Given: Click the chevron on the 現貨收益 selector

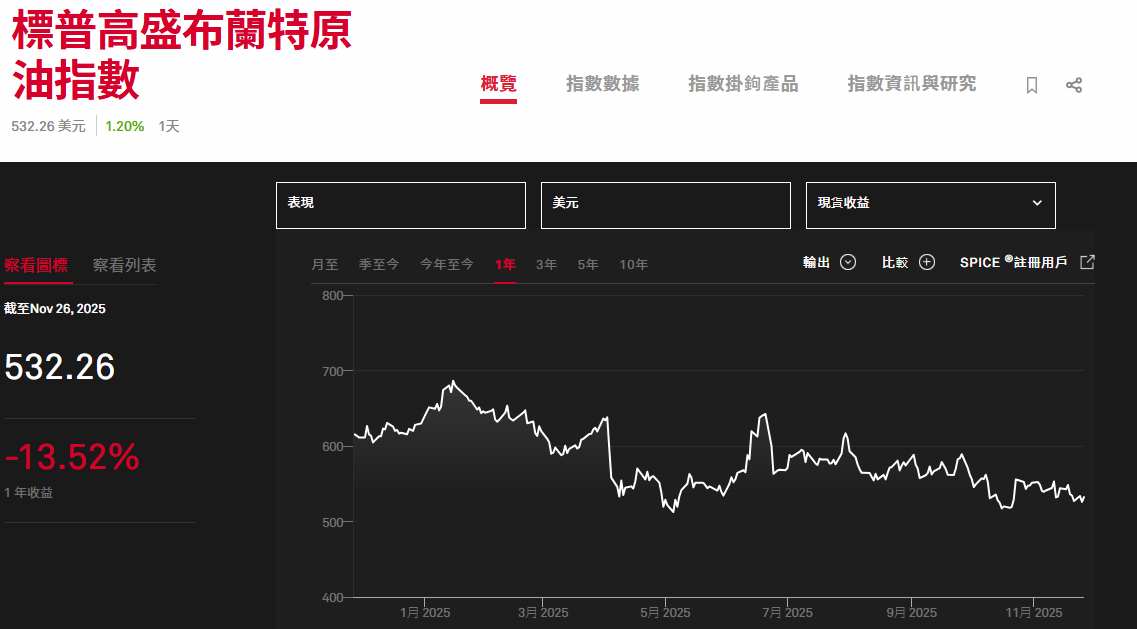Looking at the screenshot, I should tap(1037, 204).
